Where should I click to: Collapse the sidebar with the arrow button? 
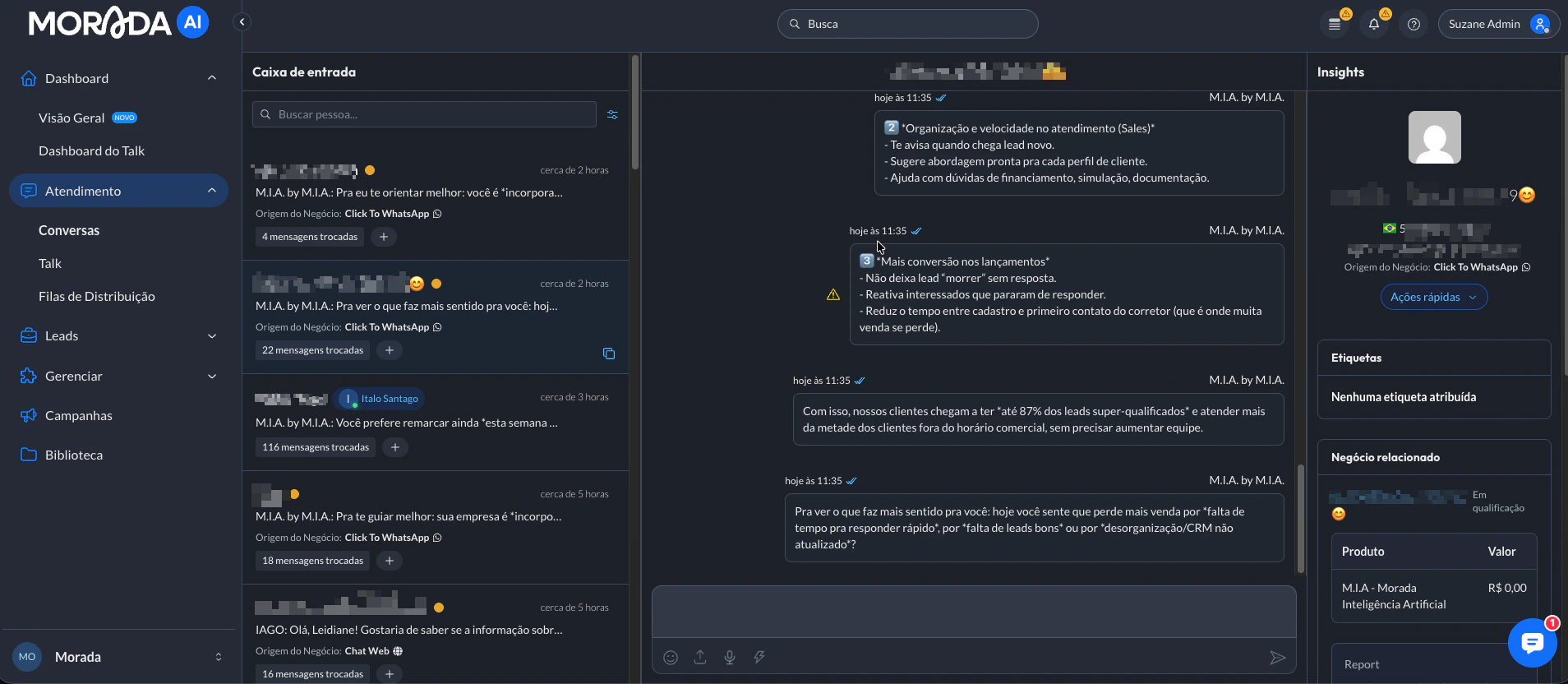tap(242, 22)
